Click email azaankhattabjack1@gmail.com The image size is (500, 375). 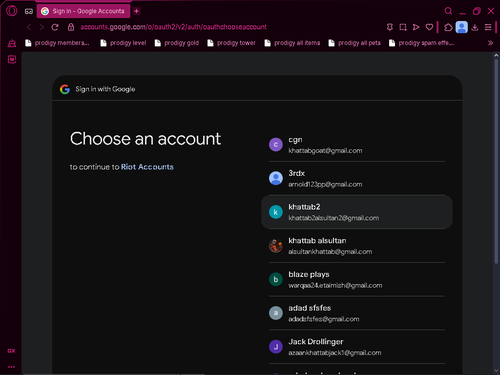click(x=335, y=353)
